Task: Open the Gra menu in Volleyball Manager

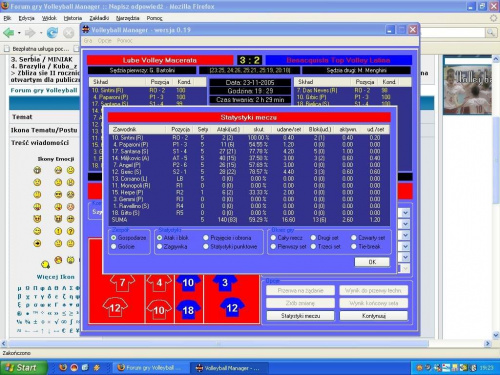Action: (88, 41)
